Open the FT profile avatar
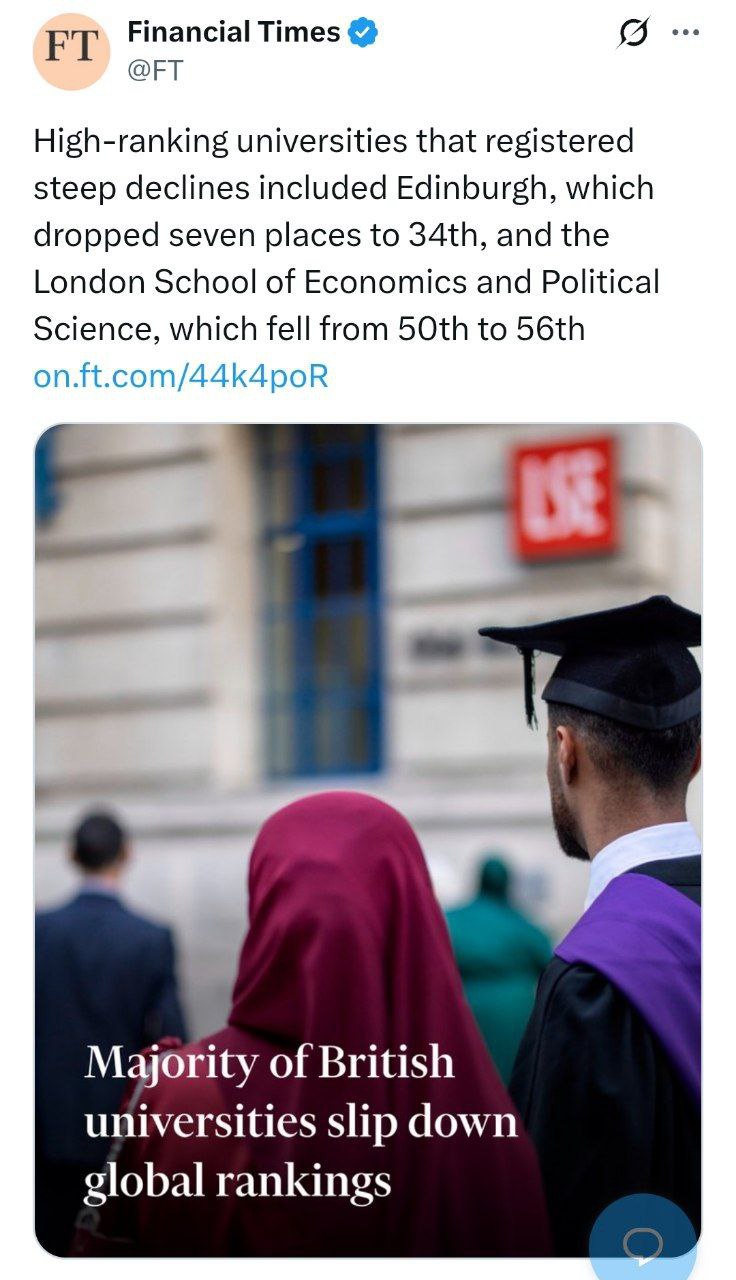The height and width of the screenshot is (1280, 736). pos(69,51)
